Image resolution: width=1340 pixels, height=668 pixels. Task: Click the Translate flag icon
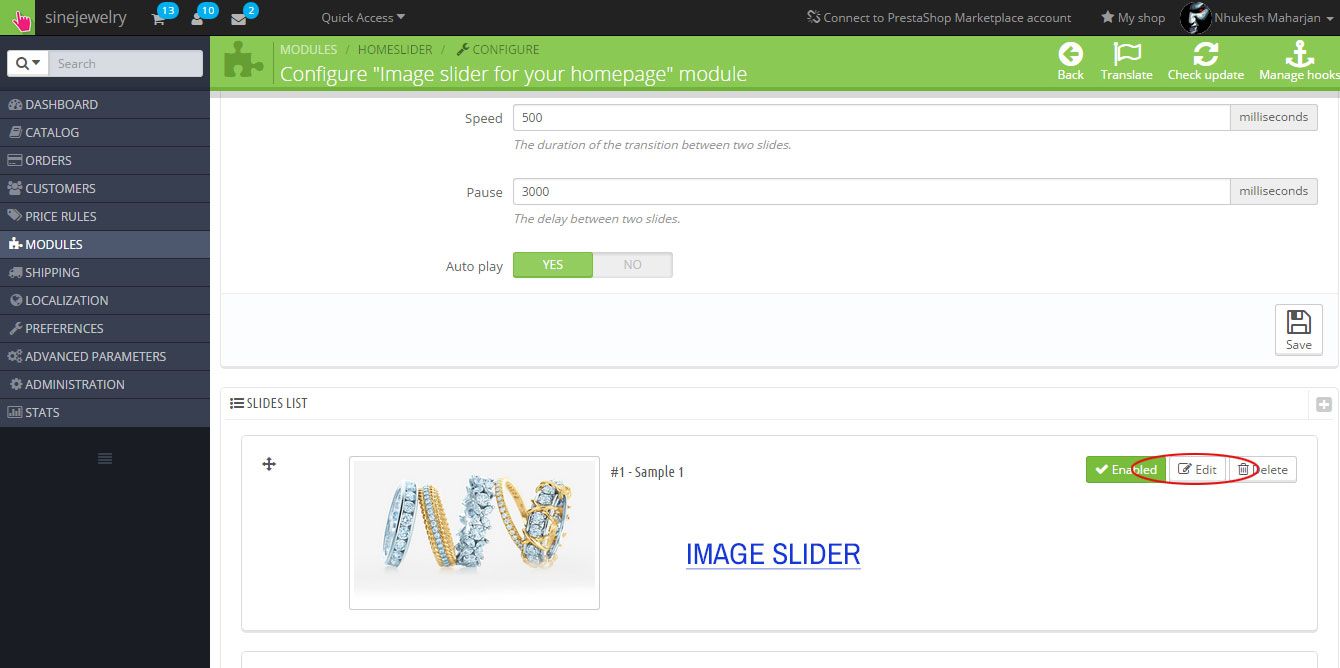point(1127,54)
